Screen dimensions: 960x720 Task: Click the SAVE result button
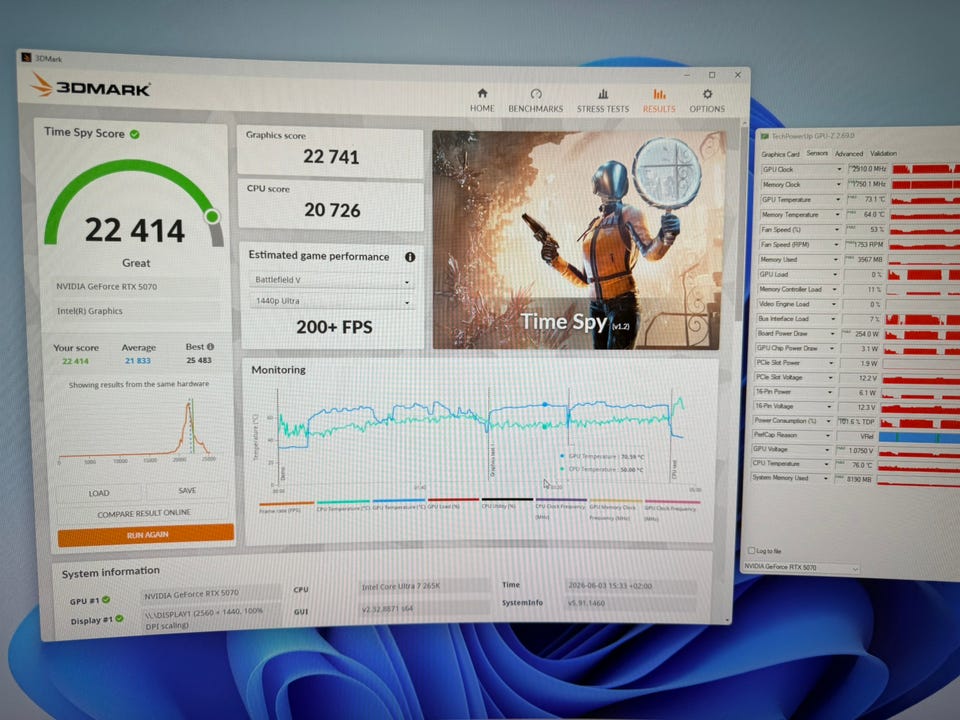click(187, 491)
